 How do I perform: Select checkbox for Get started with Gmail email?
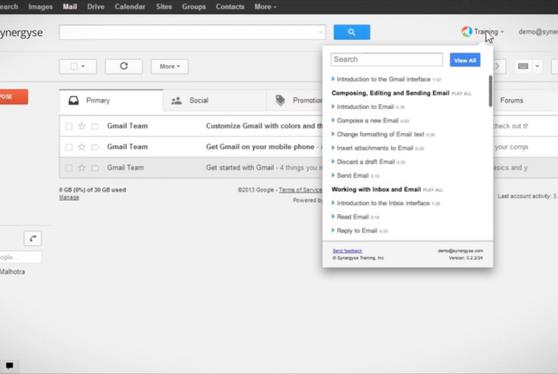69,168
